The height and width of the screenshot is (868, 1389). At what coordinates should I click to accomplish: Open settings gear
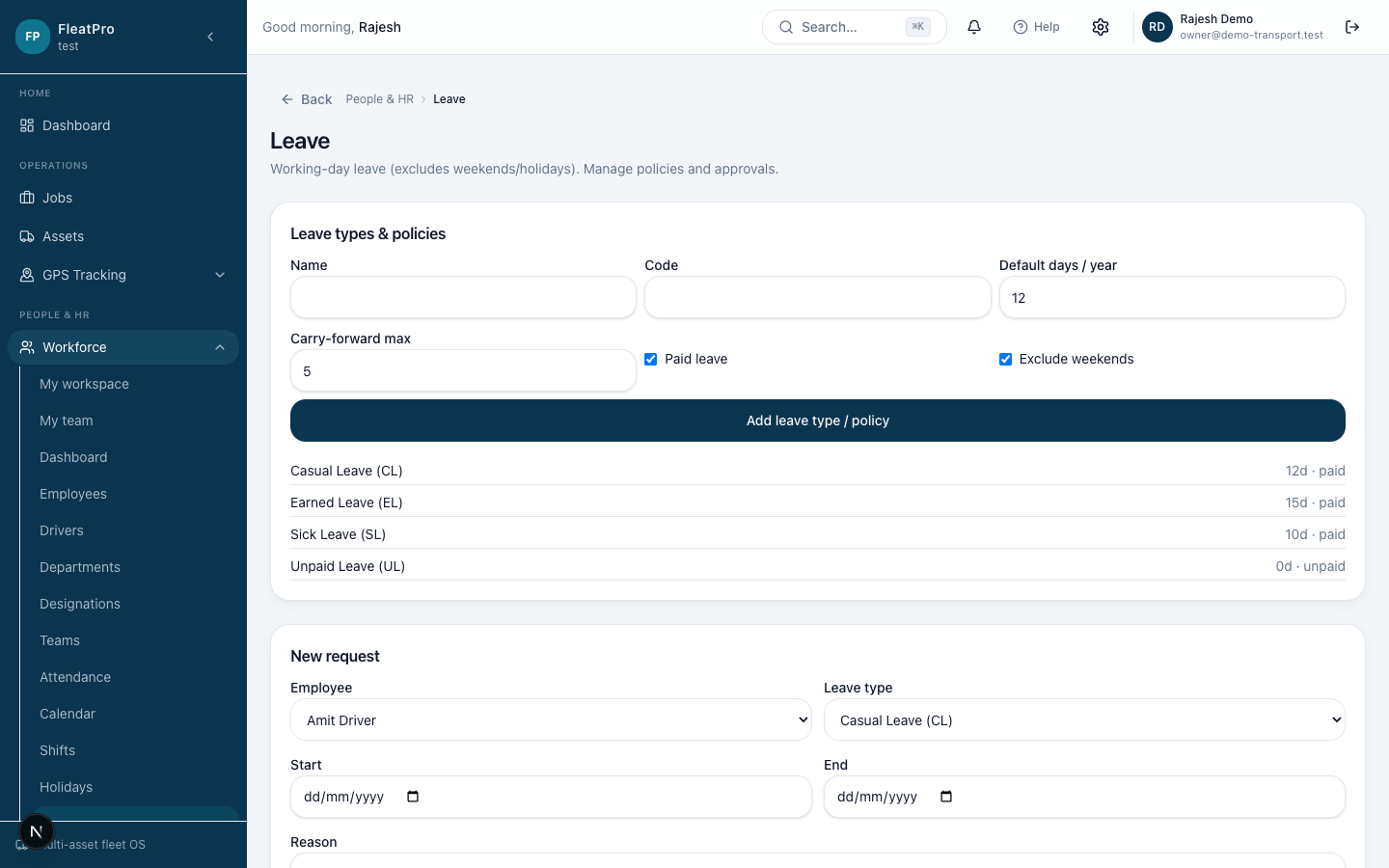tap(1101, 27)
